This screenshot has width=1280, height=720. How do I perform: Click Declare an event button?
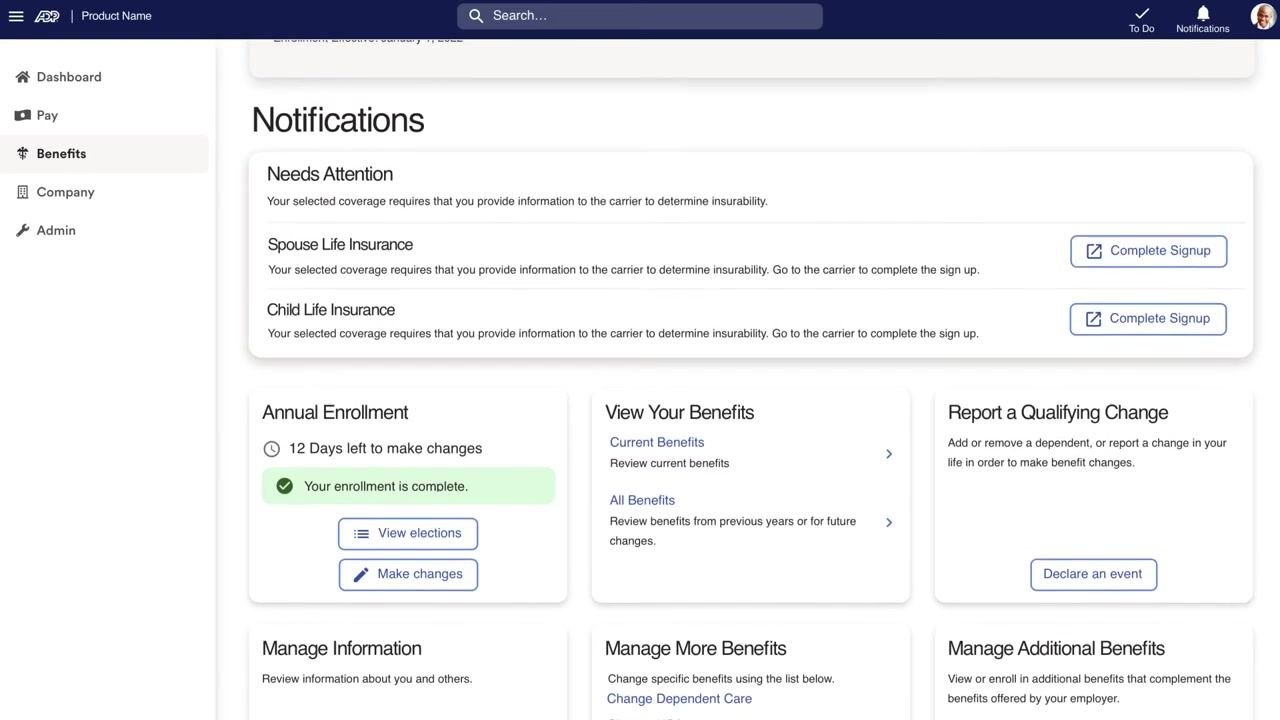click(1093, 575)
